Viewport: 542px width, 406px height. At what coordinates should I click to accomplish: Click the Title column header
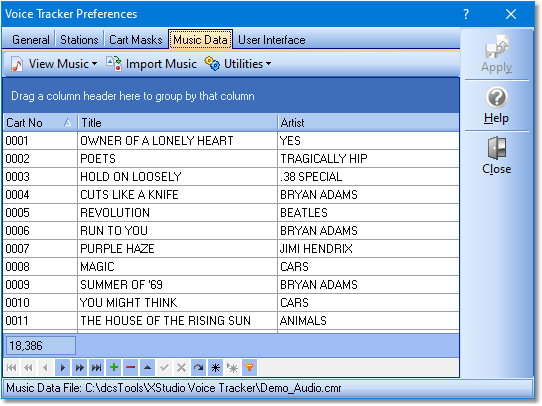(178, 123)
